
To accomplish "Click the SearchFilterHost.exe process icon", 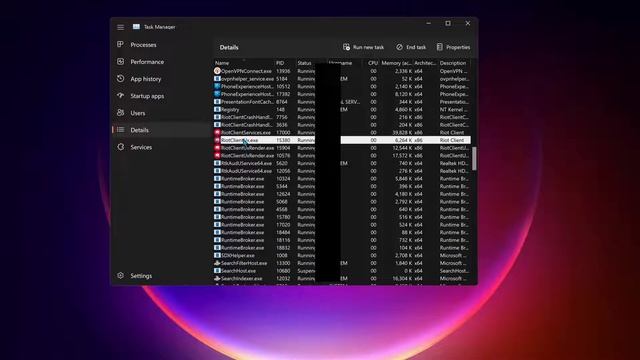I will [x=217, y=263].
